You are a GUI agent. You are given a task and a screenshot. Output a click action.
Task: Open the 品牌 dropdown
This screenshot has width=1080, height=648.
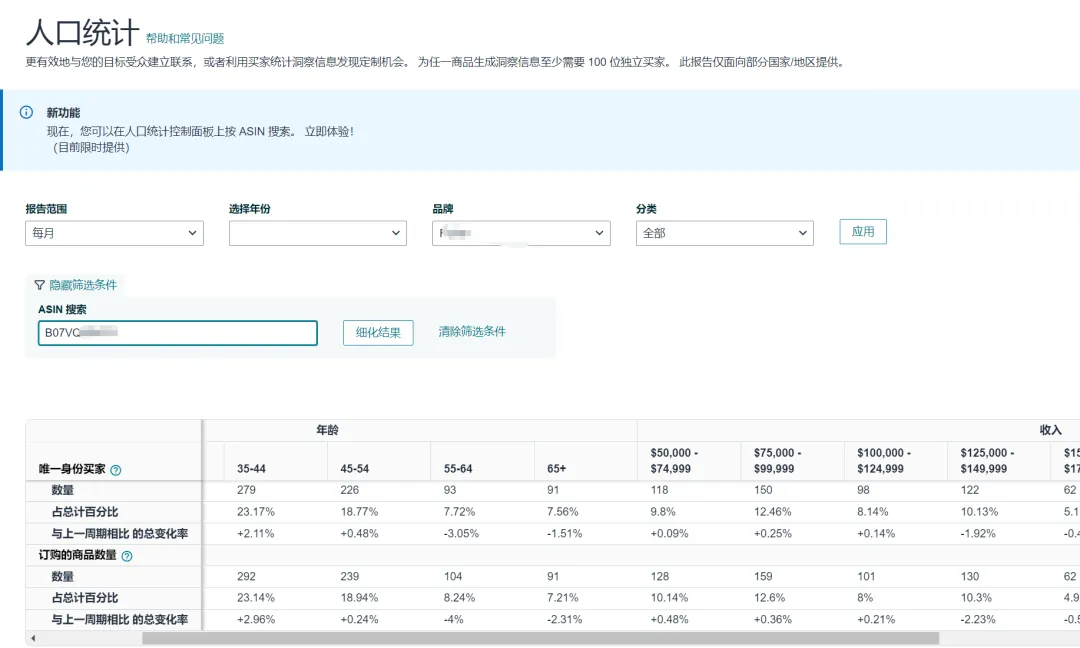pyautogui.click(x=520, y=233)
